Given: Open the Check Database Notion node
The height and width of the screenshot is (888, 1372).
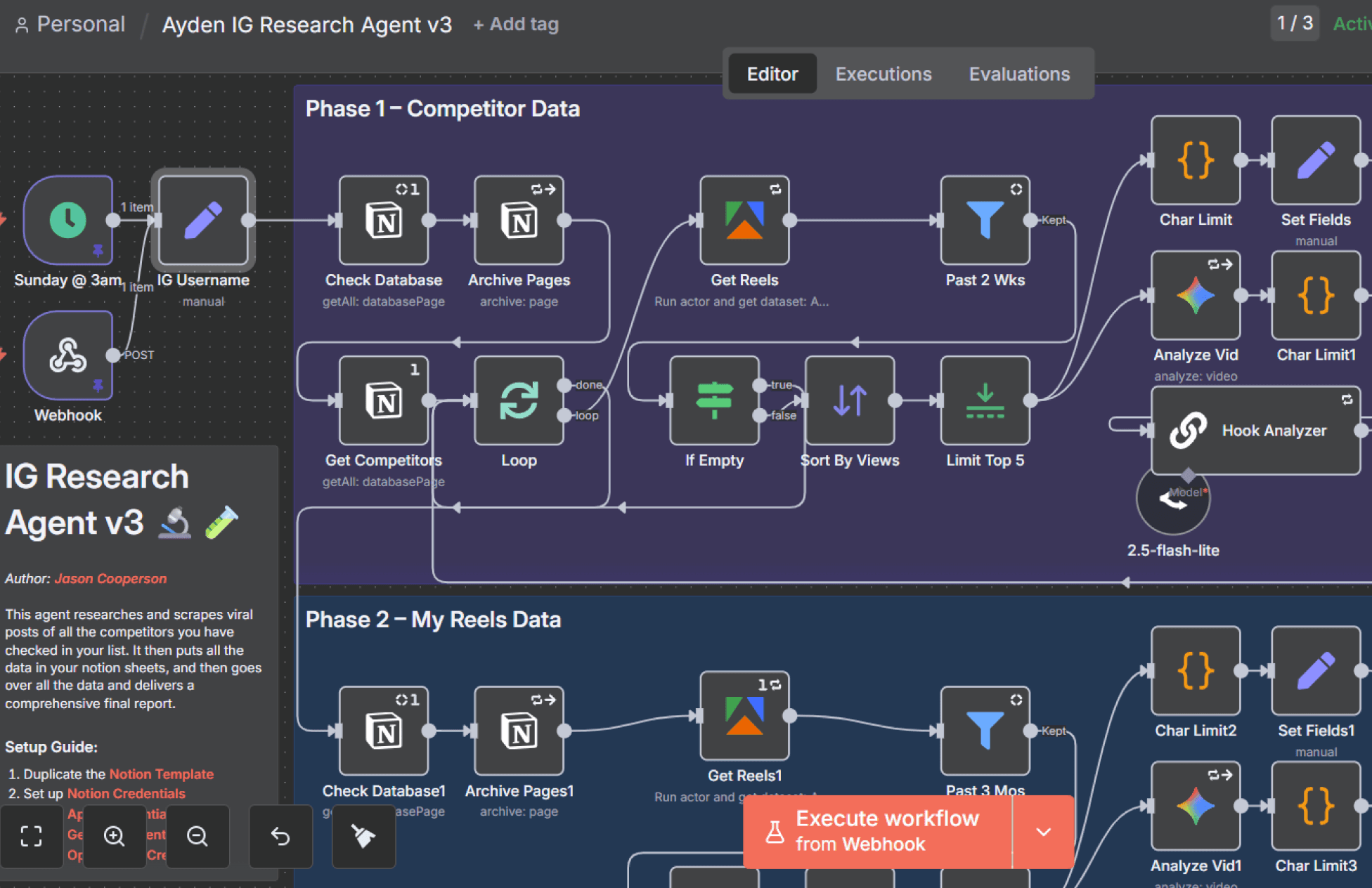Looking at the screenshot, I should (x=383, y=220).
